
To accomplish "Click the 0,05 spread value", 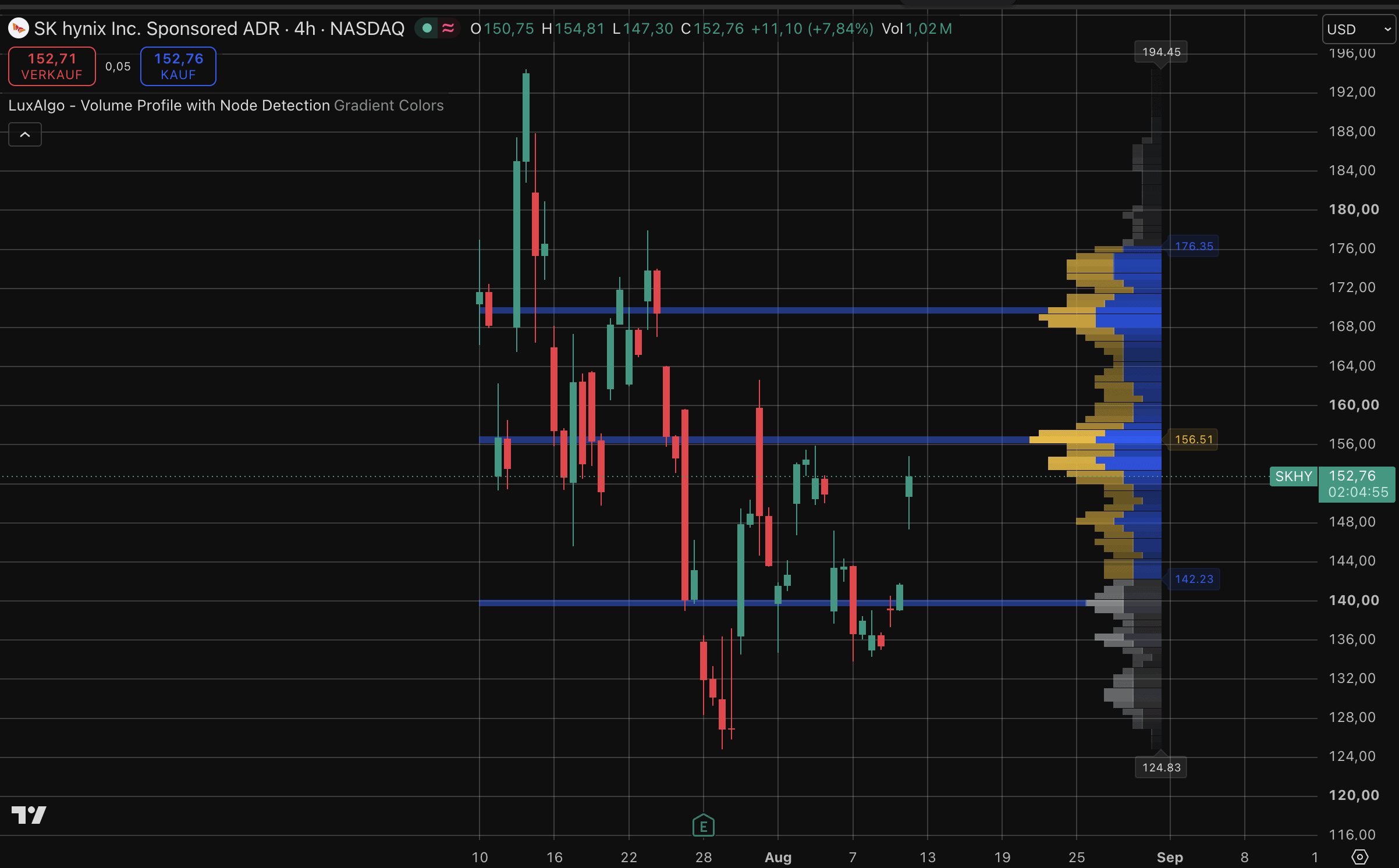I will [x=118, y=66].
